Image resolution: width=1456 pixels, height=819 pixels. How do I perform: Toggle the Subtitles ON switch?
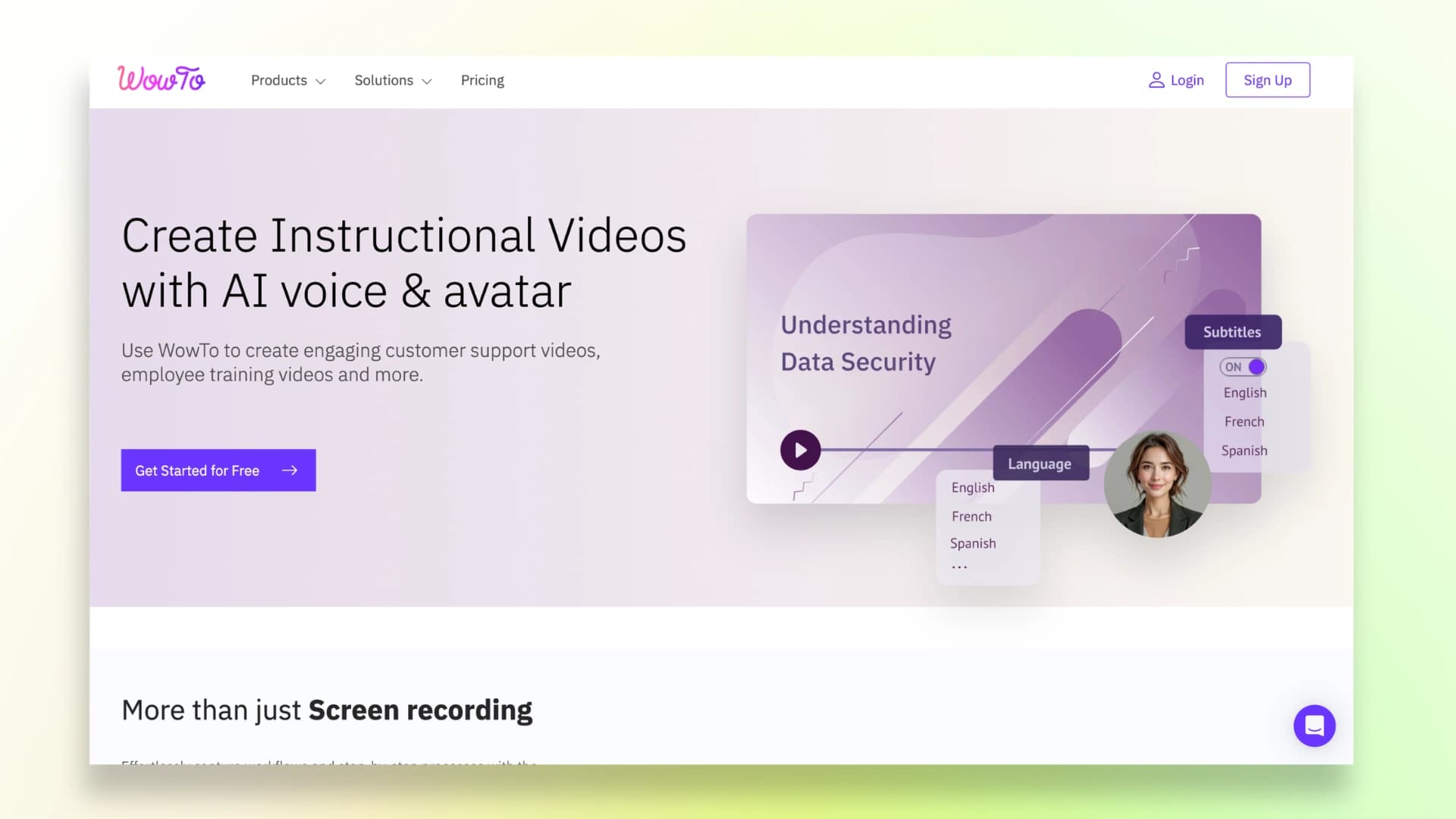coord(1242,366)
